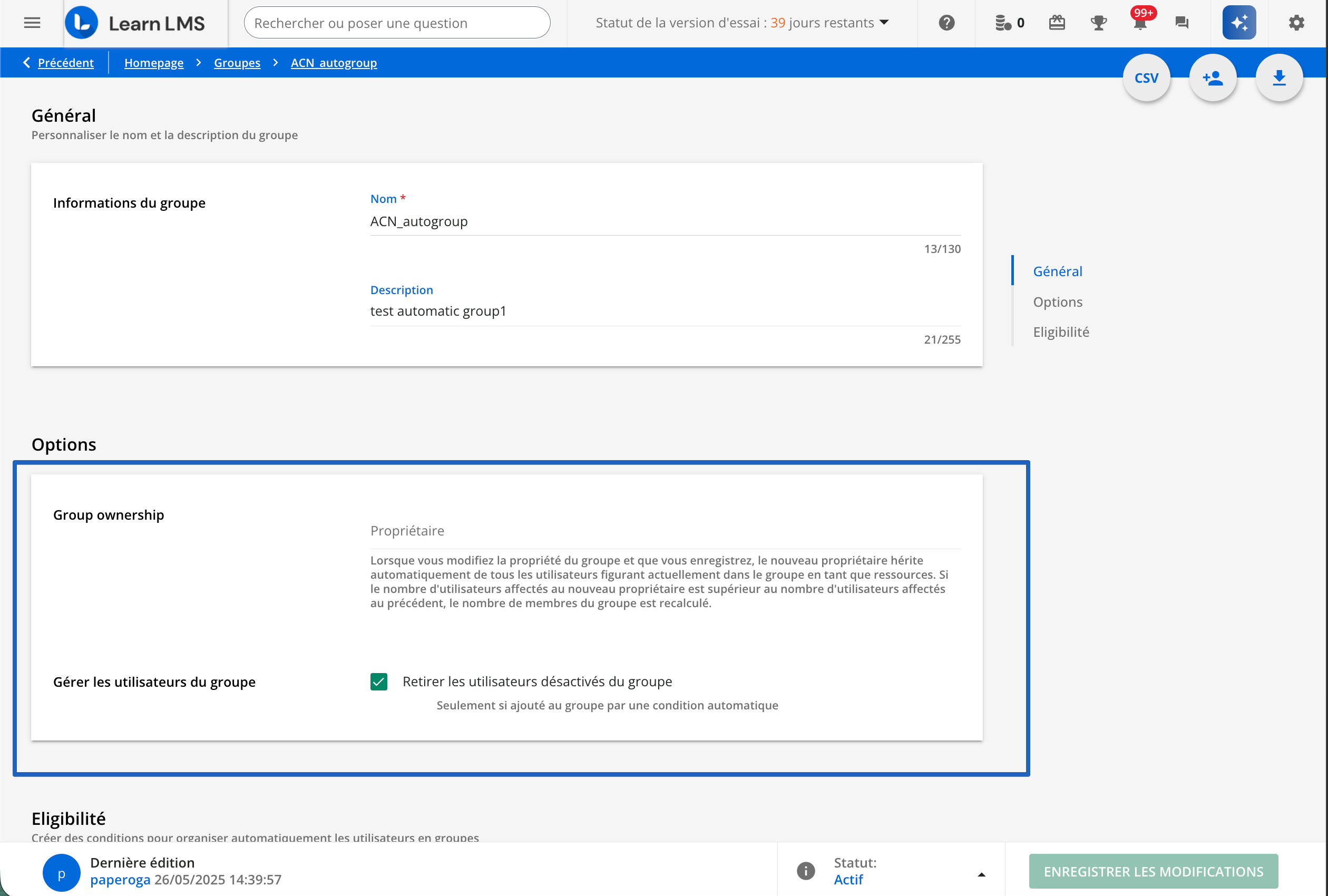
Task: Jump to Eligibilité section in side nav
Action: tap(1061, 332)
